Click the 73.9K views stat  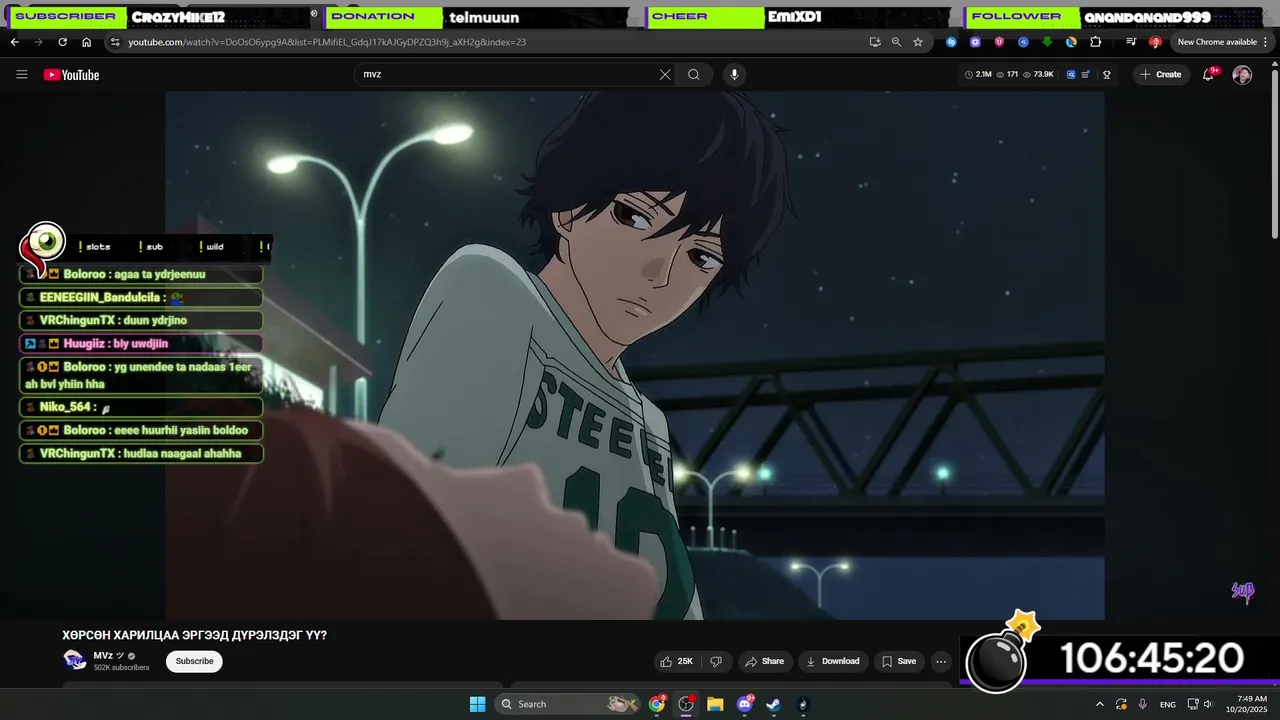[1038, 75]
